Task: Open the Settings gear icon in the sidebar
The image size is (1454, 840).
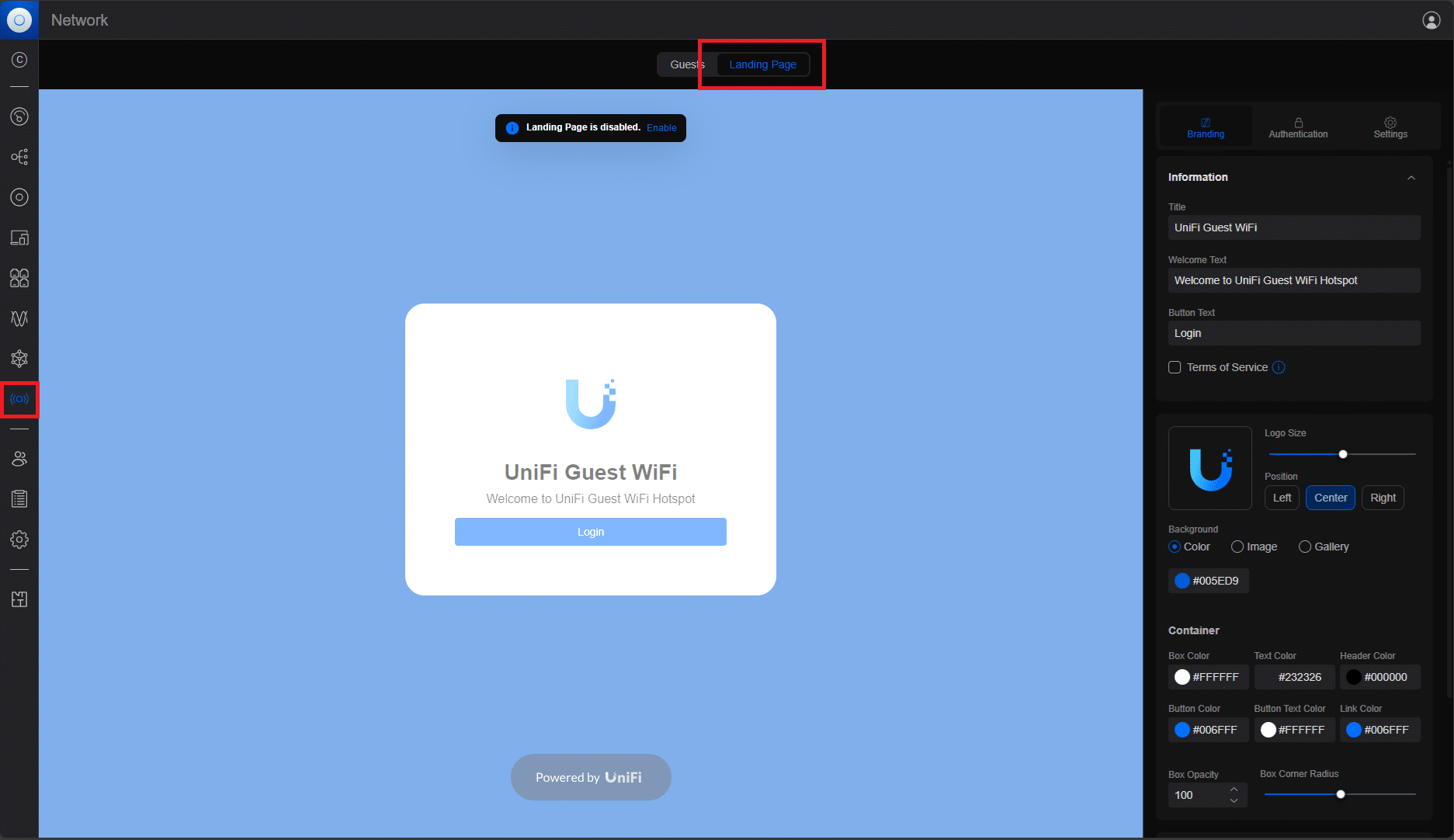Action: (19, 540)
